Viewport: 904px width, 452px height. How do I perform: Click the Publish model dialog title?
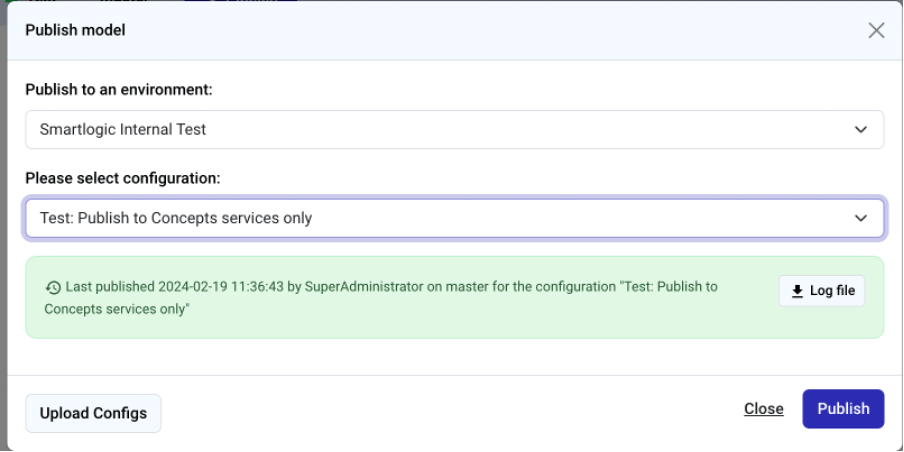[x=75, y=30]
